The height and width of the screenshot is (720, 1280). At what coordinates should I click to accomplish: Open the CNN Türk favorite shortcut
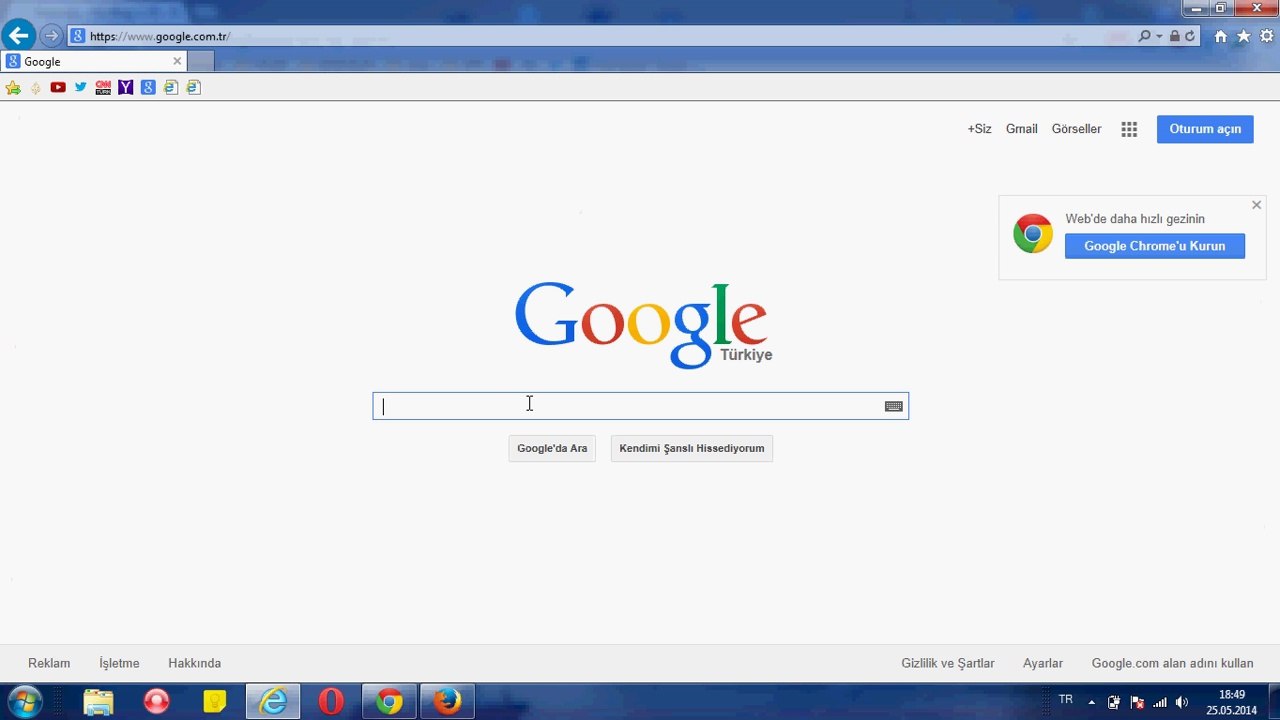pos(103,88)
